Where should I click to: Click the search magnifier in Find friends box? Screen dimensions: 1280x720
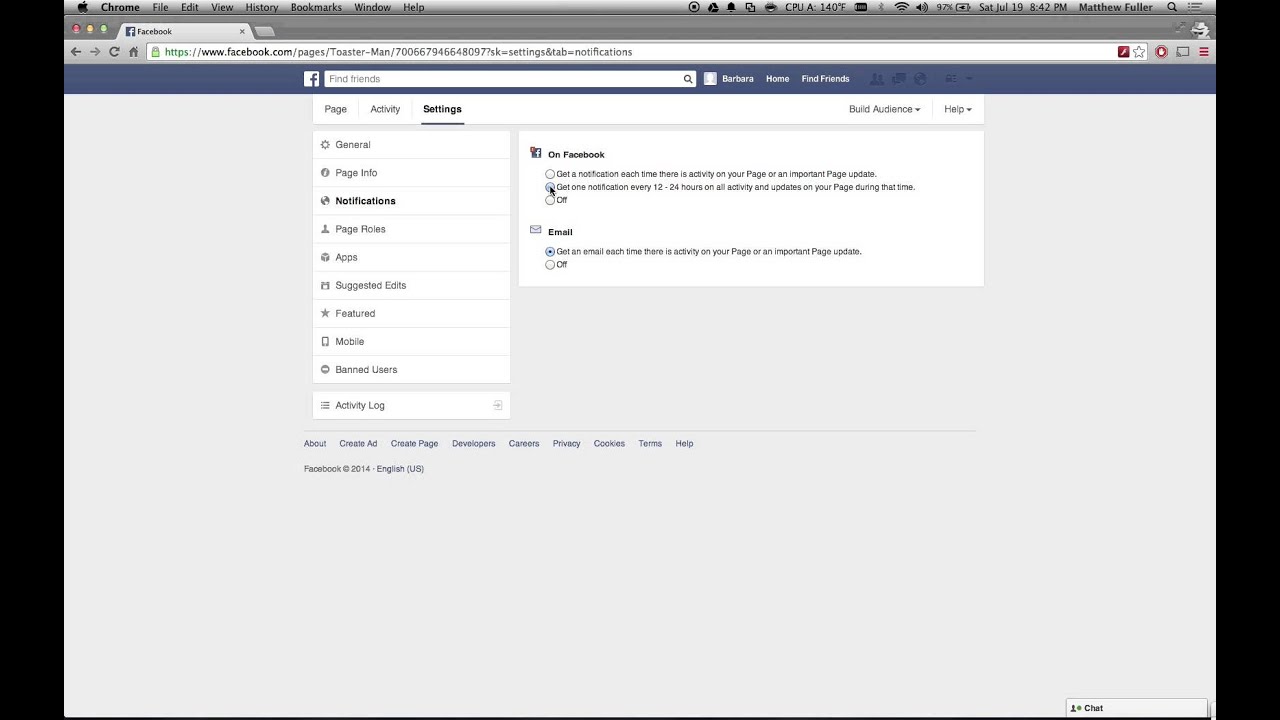pos(688,79)
